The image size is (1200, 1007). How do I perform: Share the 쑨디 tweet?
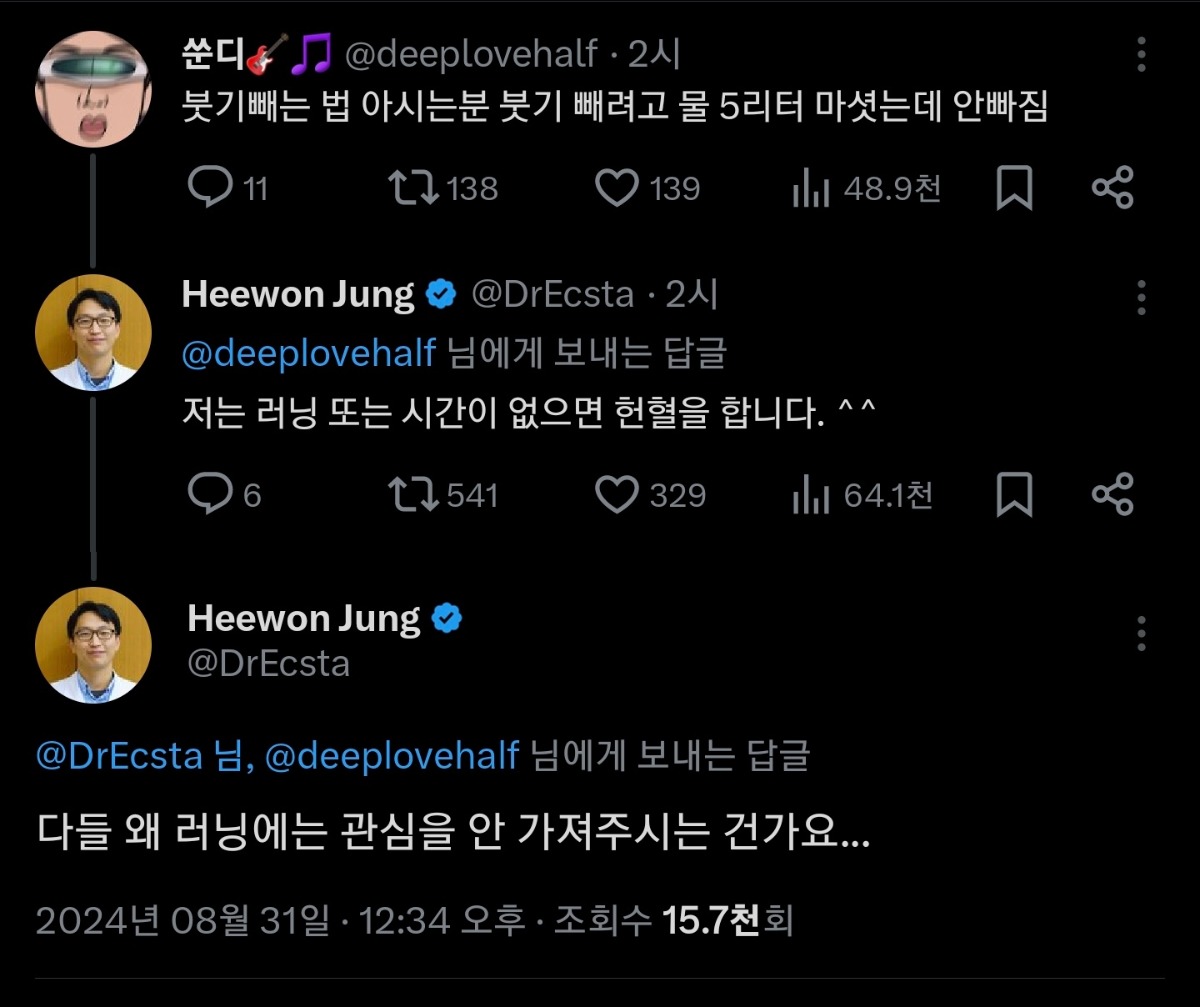coord(1112,187)
